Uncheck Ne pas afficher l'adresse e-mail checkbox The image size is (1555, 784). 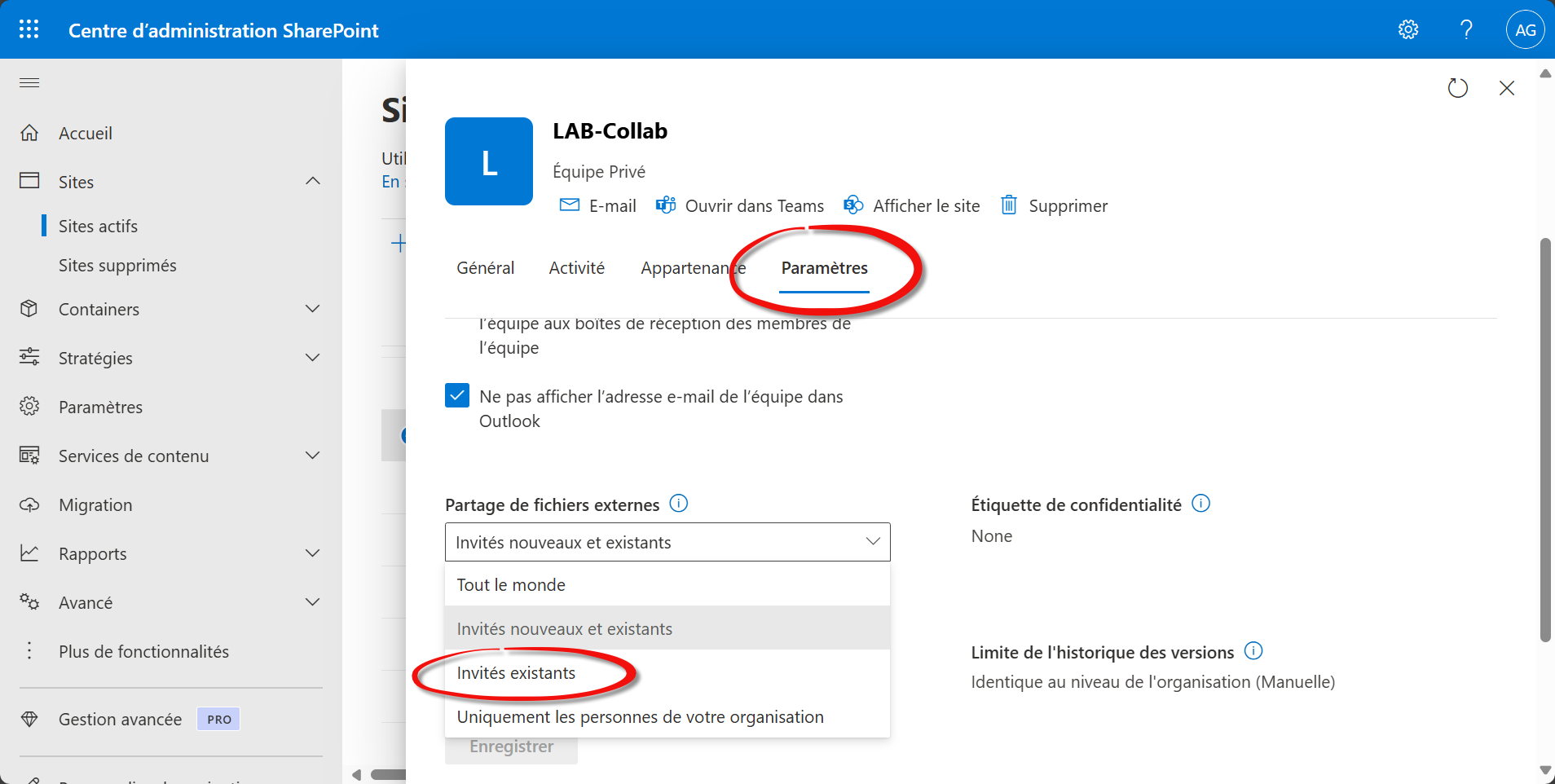pyautogui.click(x=457, y=396)
